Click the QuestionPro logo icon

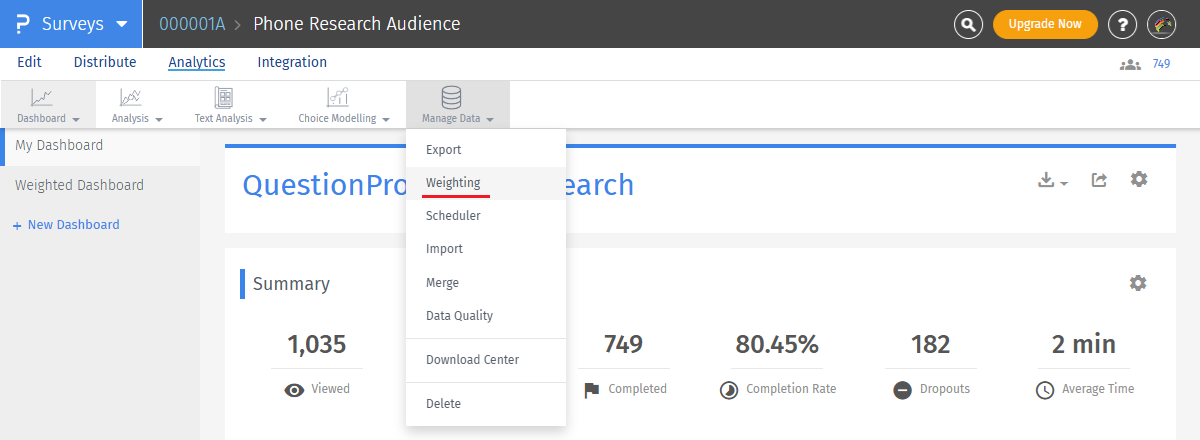point(21,24)
